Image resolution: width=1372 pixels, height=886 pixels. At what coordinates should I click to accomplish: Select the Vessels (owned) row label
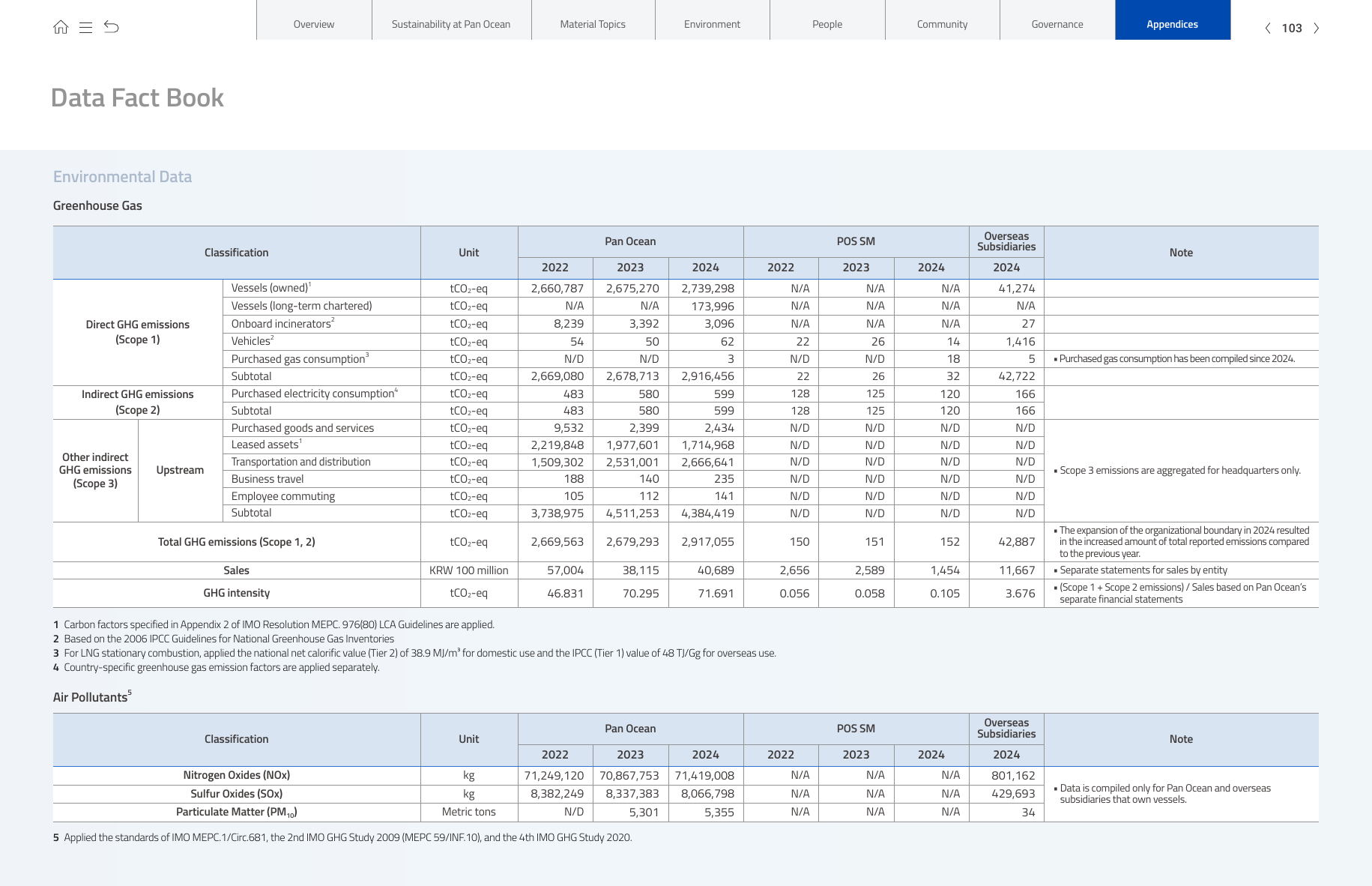271,288
